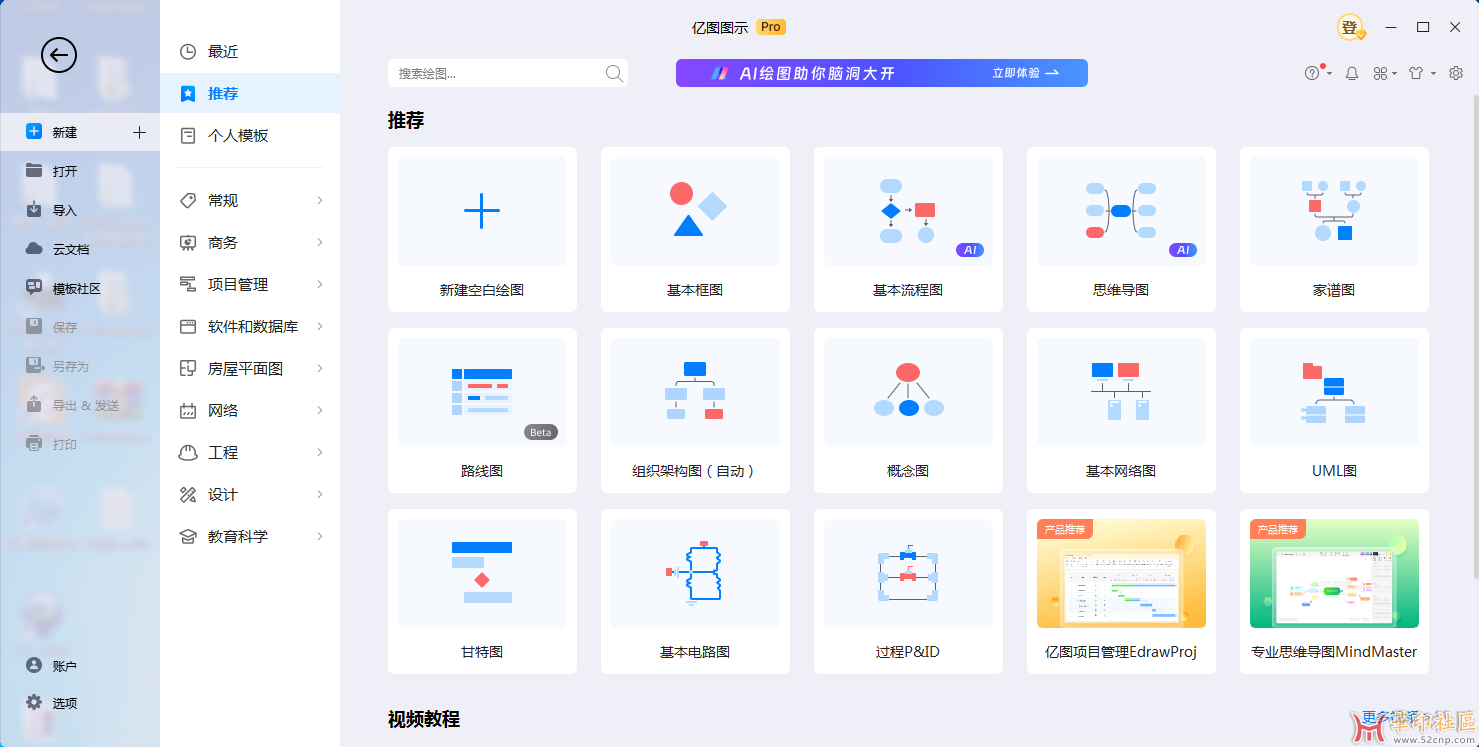
Task: Open the 组织架构图（自动）template
Action: [695, 411]
